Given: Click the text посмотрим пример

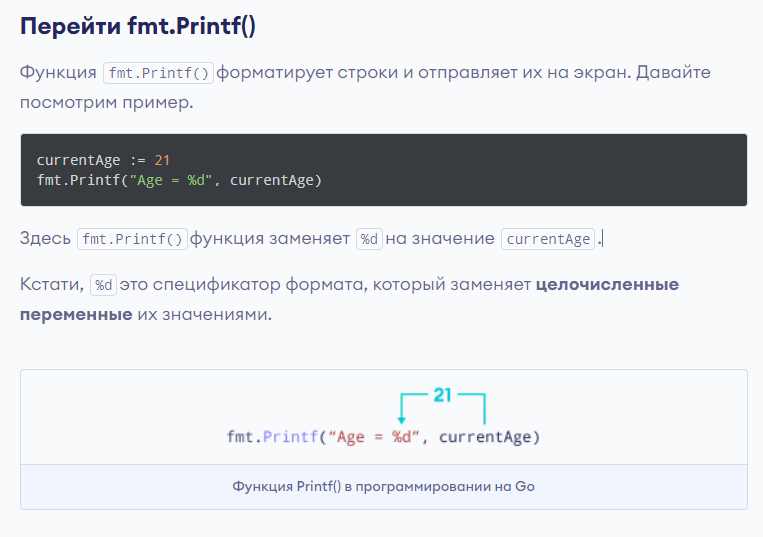Looking at the screenshot, I should coord(107,103).
